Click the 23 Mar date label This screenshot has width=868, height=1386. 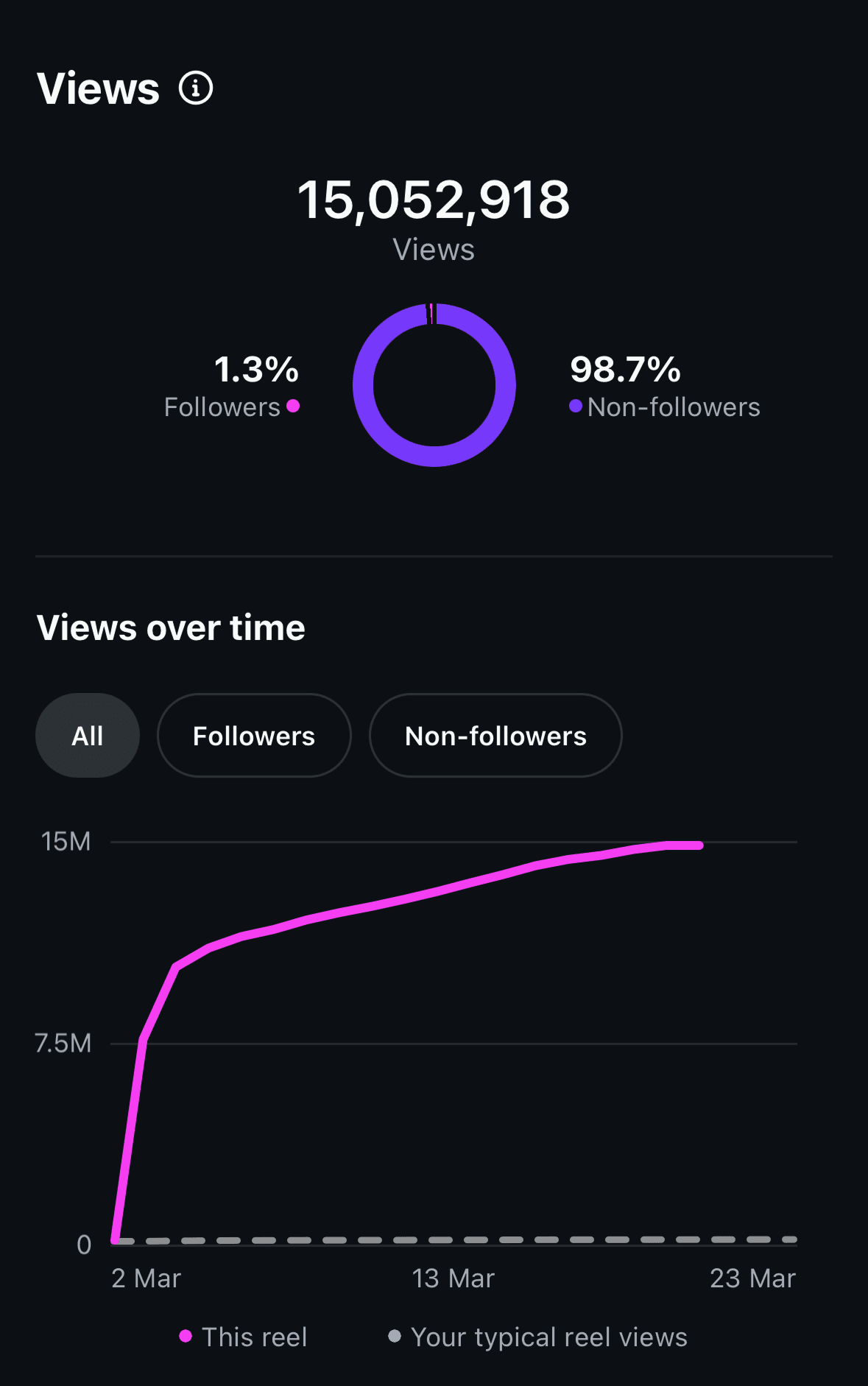point(752,1278)
